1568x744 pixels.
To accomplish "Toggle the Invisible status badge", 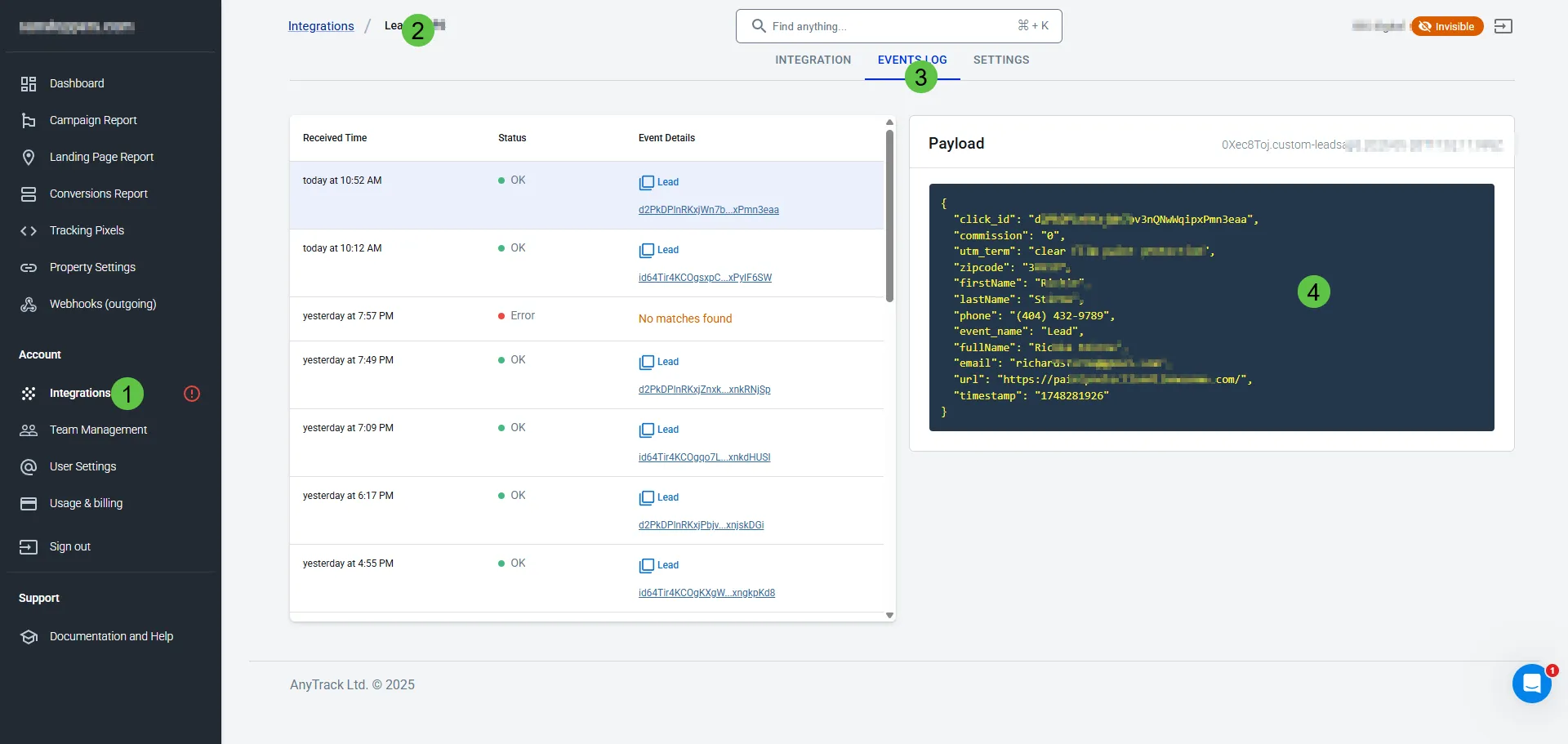I will click(1447, 26).
